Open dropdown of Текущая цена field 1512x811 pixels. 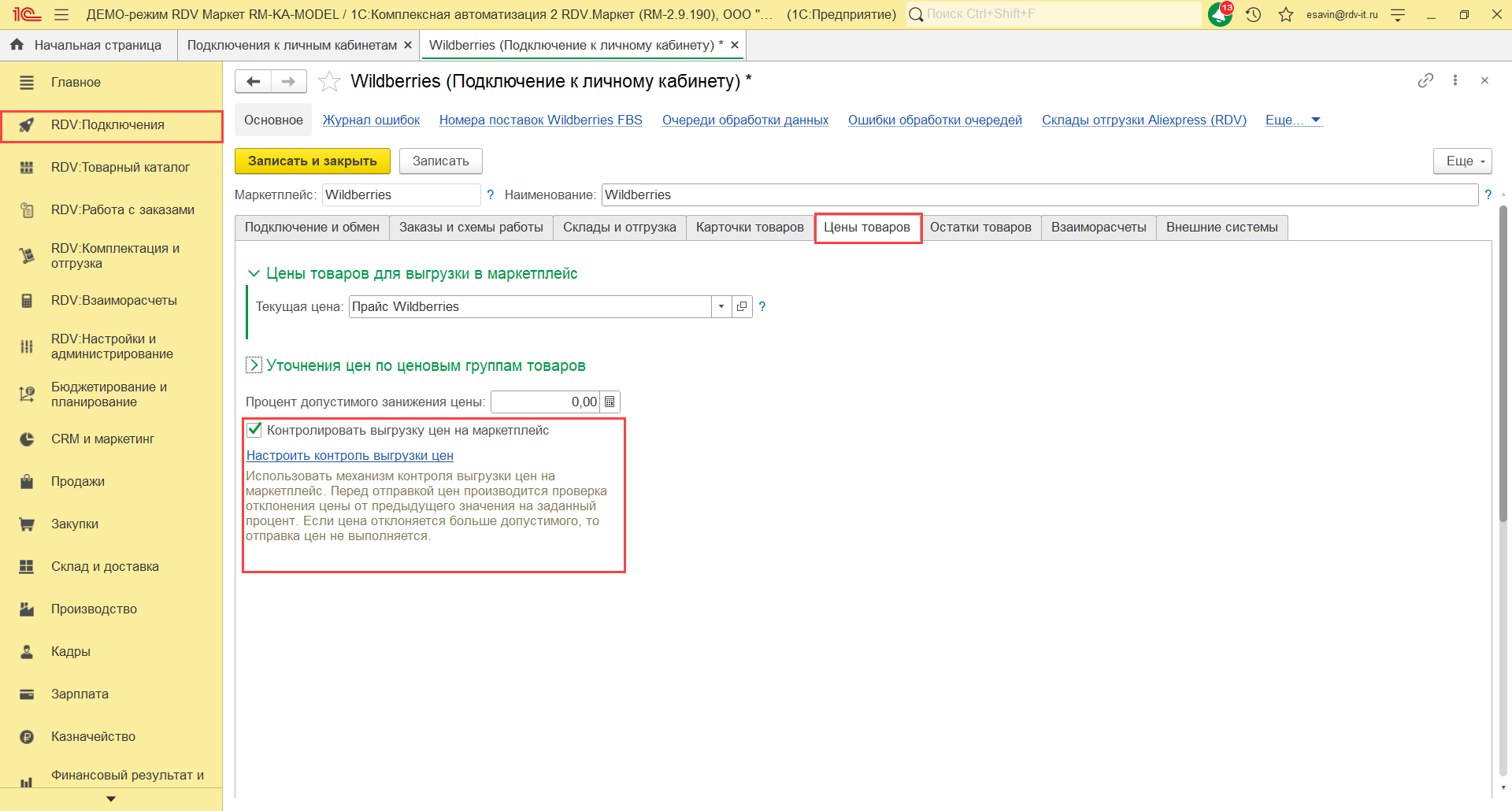(x=721, y=307)
